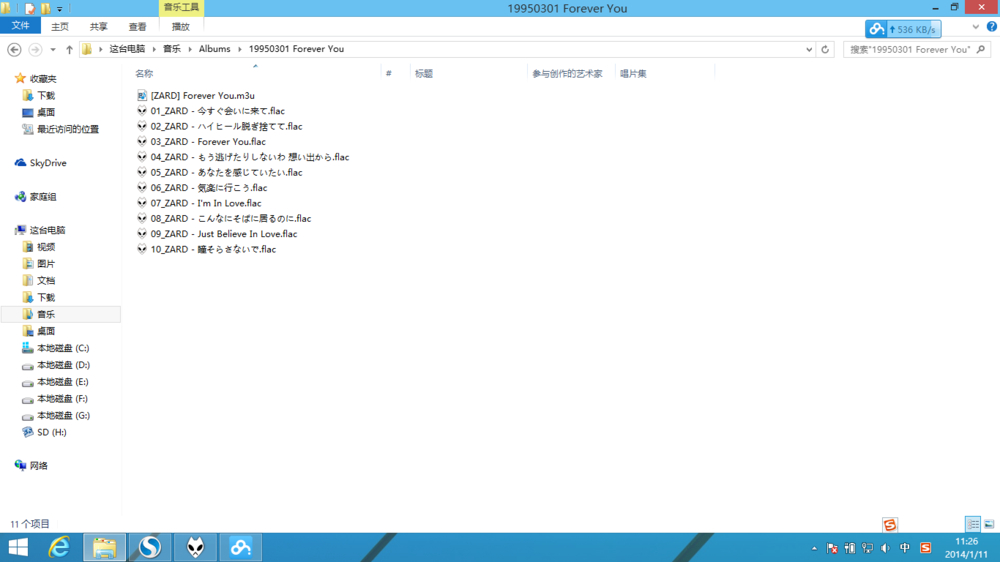The height and width of the screenshot is (562, 1000).
Task: Select file 10_ZARD - 瞳そらさないで.flac
Action: (207, 249)
